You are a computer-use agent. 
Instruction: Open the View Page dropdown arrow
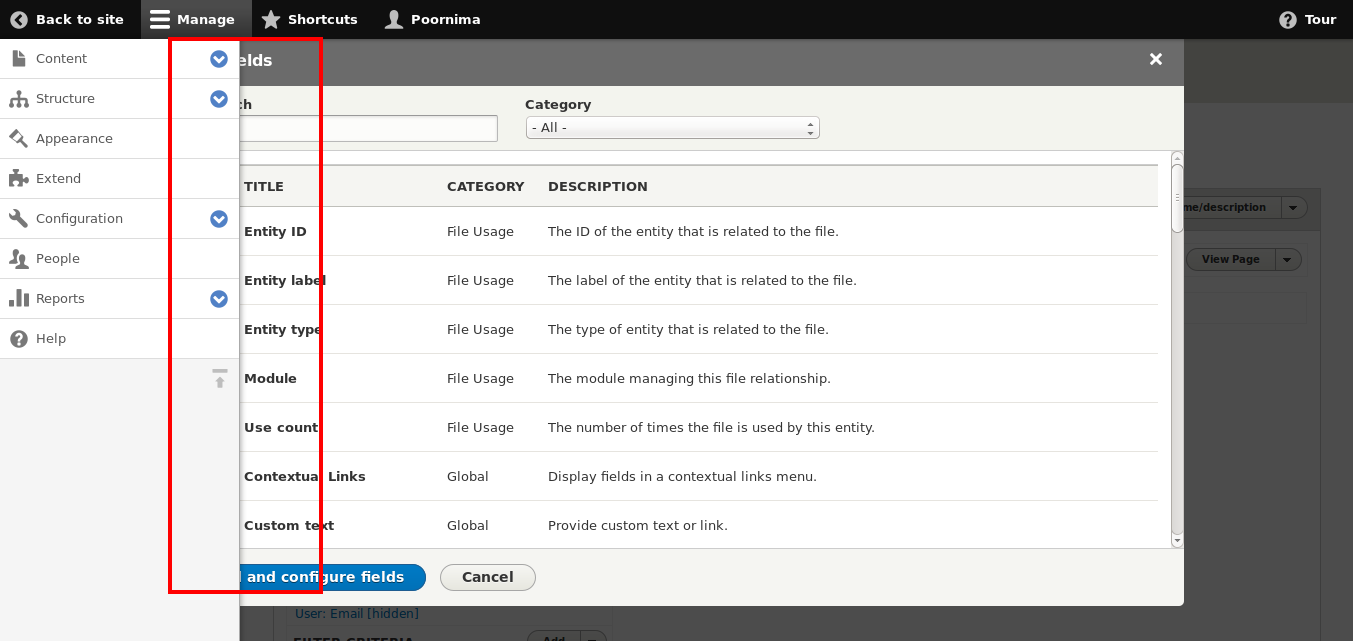coord(1288,258)
